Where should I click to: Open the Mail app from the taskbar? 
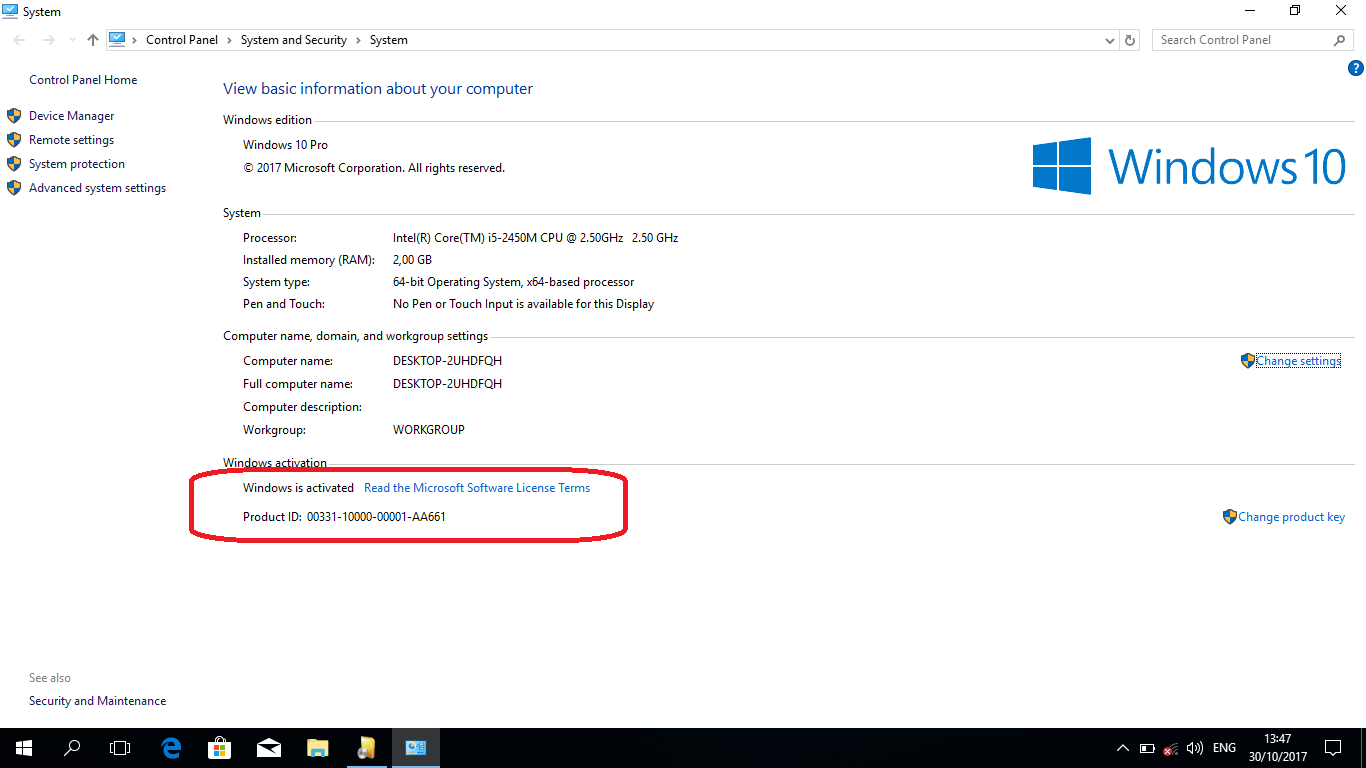click(x=268, y=747)
